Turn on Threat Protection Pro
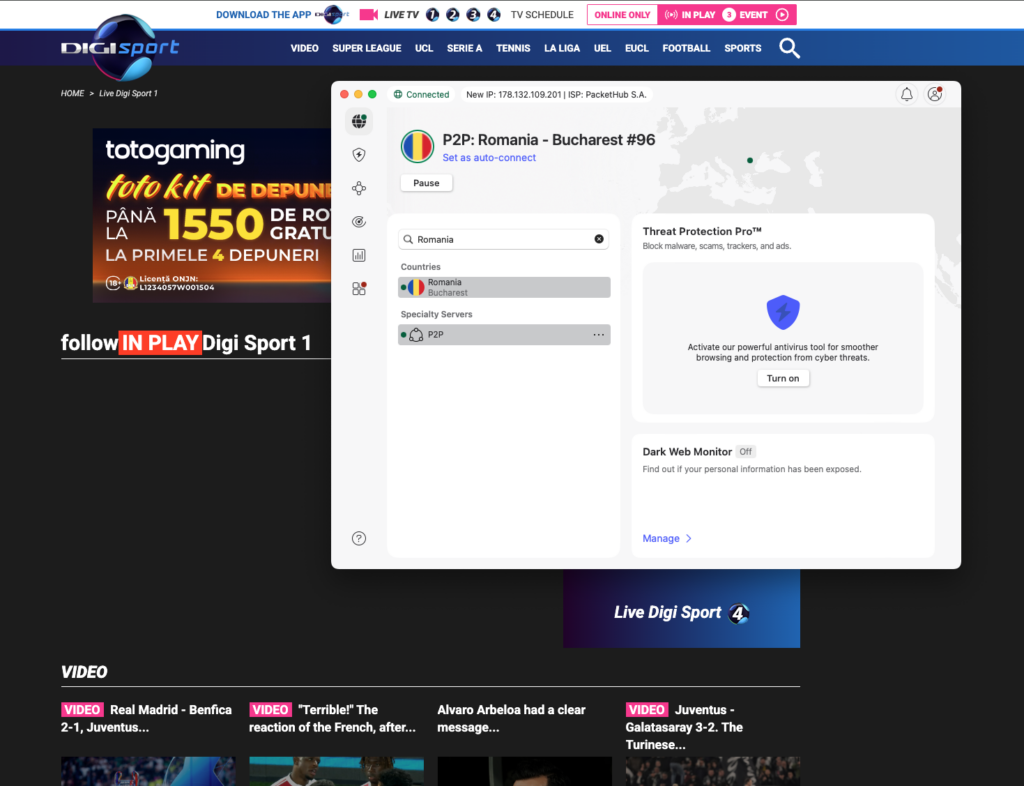The width and height of the screenshot is (1024, 786). click(782, 378)
